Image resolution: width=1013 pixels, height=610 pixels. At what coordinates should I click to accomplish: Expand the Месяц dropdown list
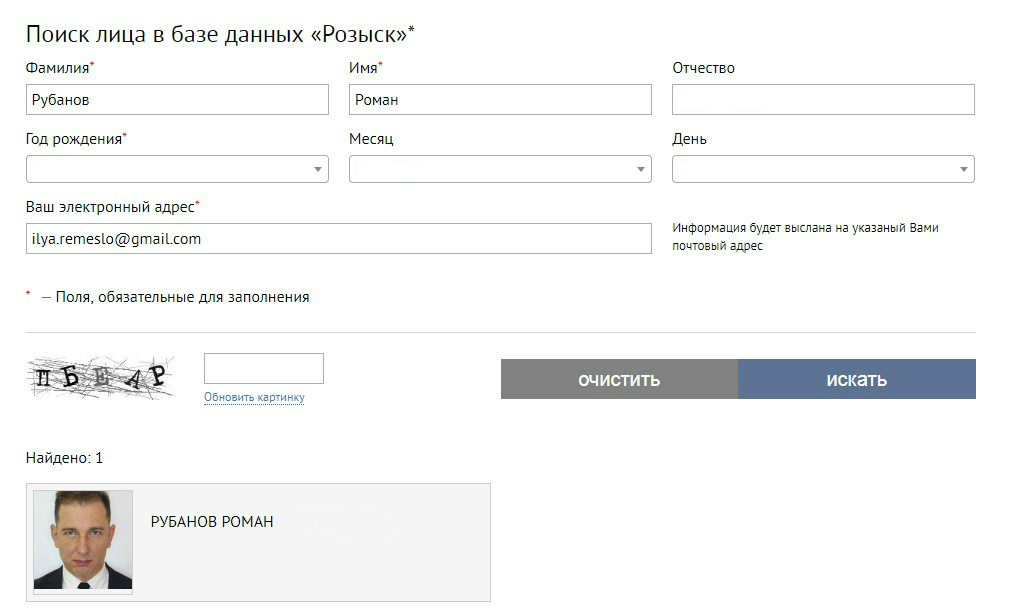coord(500,169)
